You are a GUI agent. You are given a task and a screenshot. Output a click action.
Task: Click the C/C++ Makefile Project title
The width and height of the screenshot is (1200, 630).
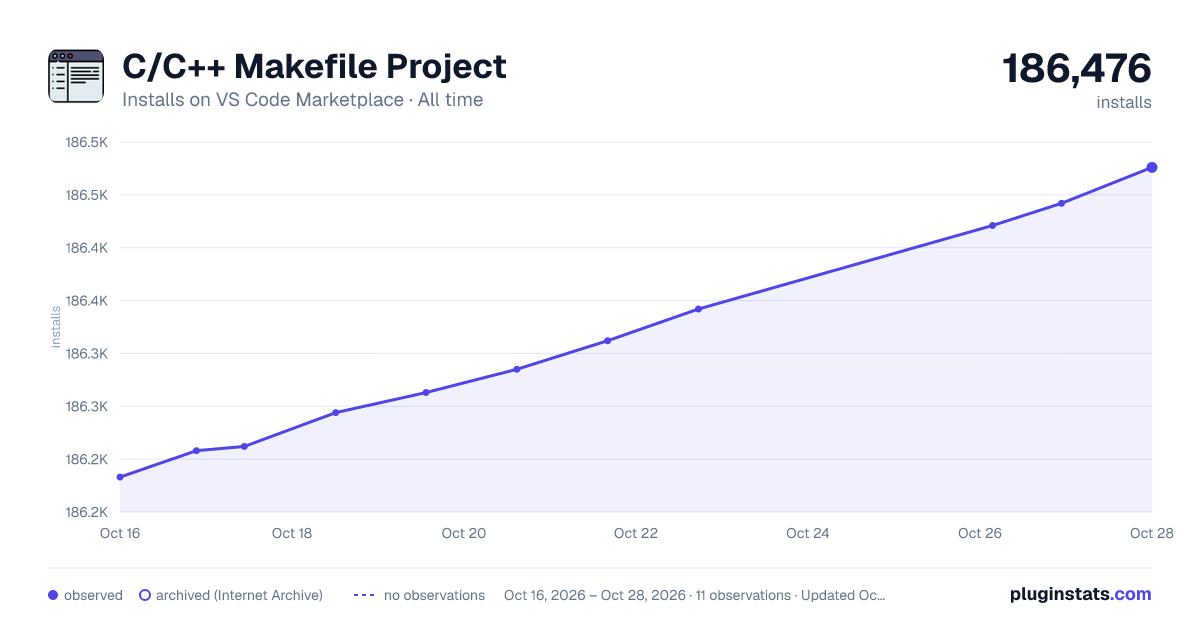(x=314, y=67)
